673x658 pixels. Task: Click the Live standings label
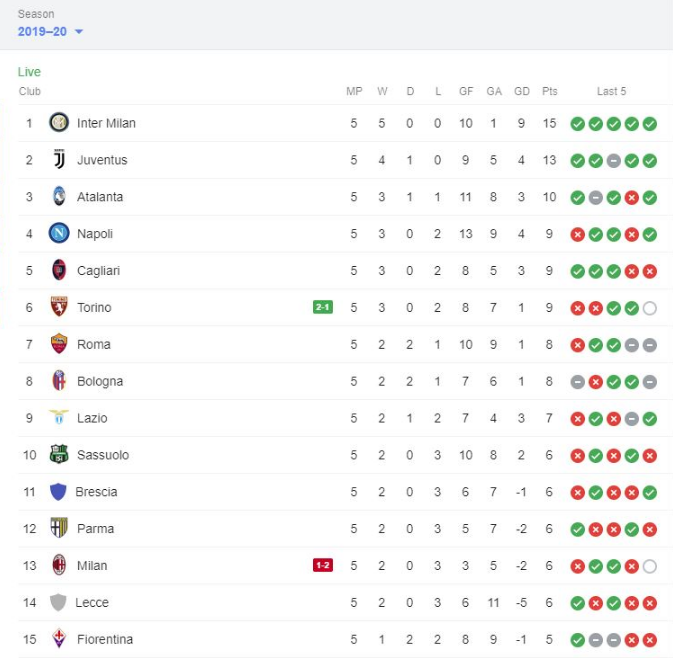(x=29, y=72)
